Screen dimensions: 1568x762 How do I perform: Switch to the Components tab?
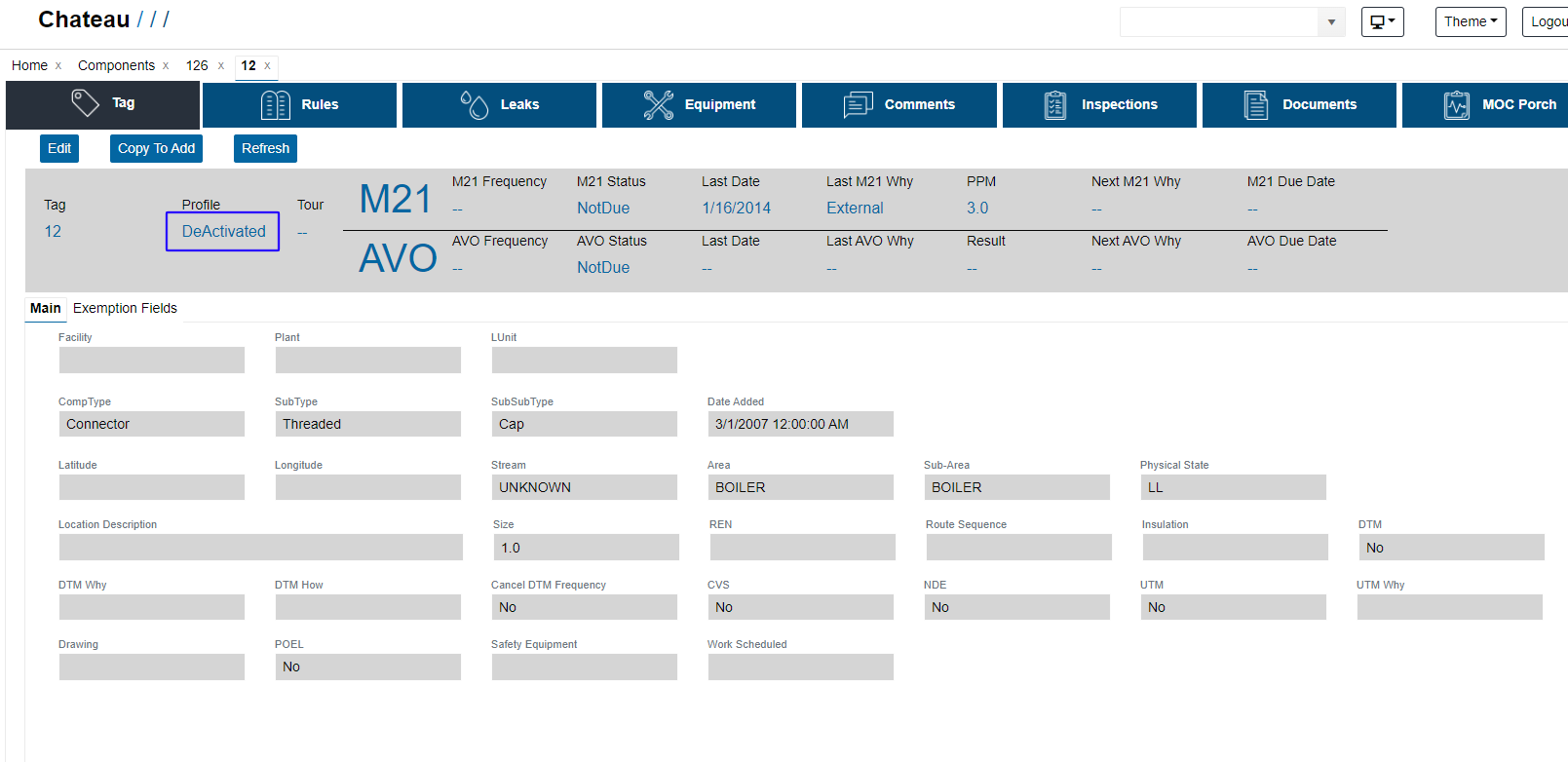pyautogui.click(x=116, y=65)
